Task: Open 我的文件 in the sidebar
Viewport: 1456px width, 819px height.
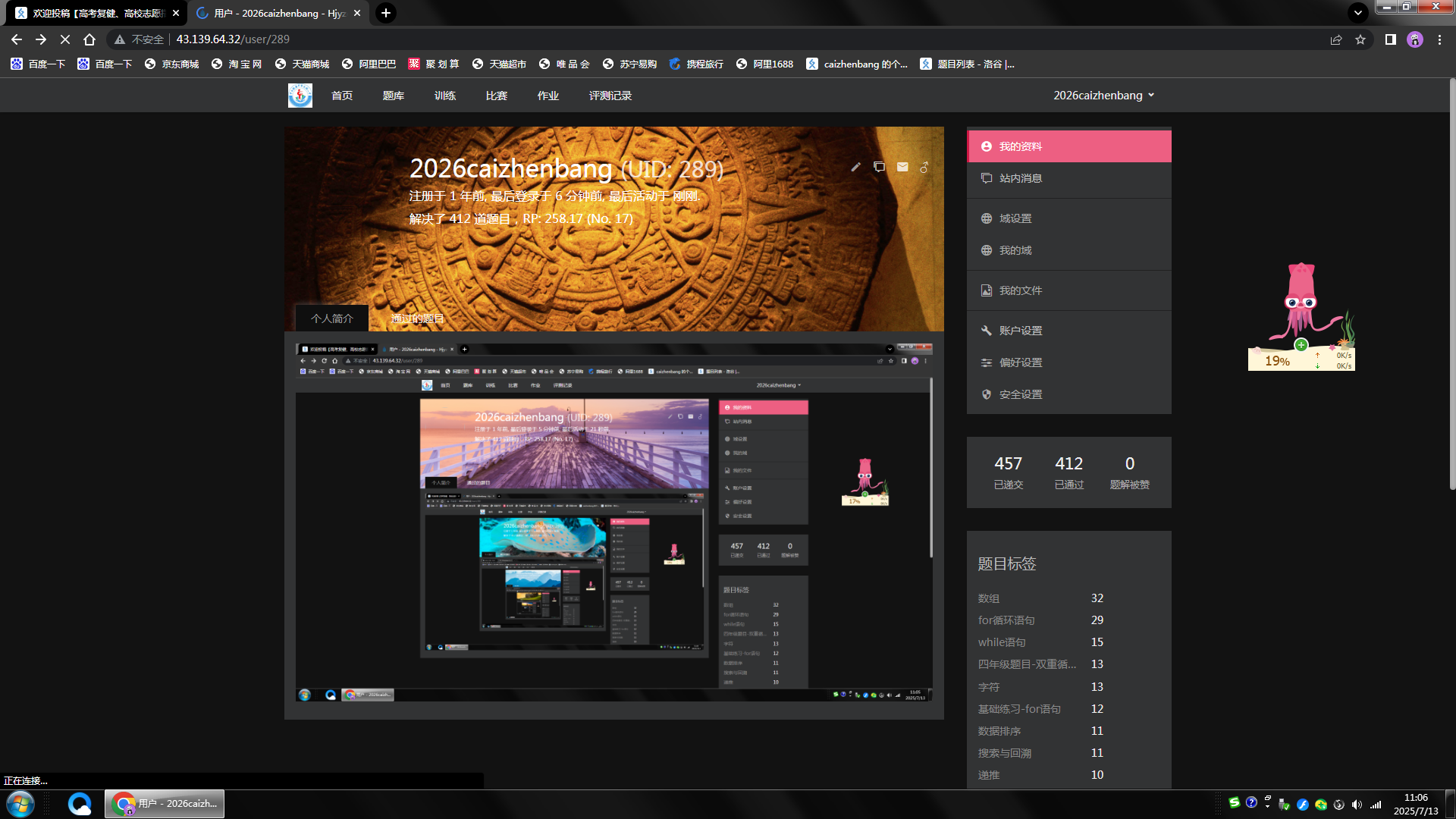Action: pos(1069,290)
